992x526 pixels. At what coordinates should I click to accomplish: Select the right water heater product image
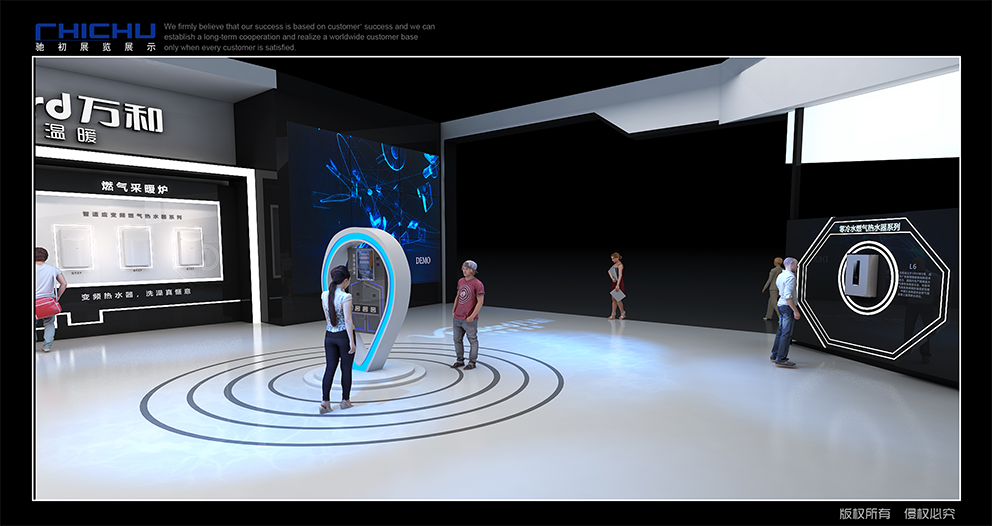coord(189,247)
